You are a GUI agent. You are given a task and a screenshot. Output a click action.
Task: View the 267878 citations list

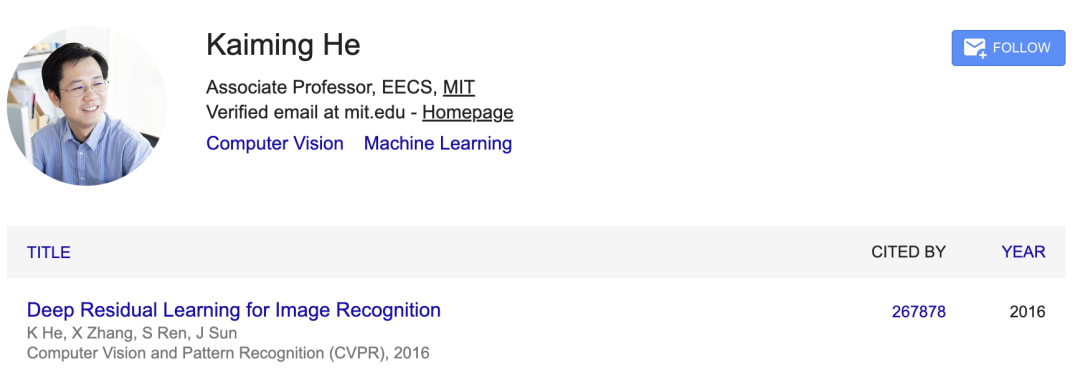tap(919, 312)
